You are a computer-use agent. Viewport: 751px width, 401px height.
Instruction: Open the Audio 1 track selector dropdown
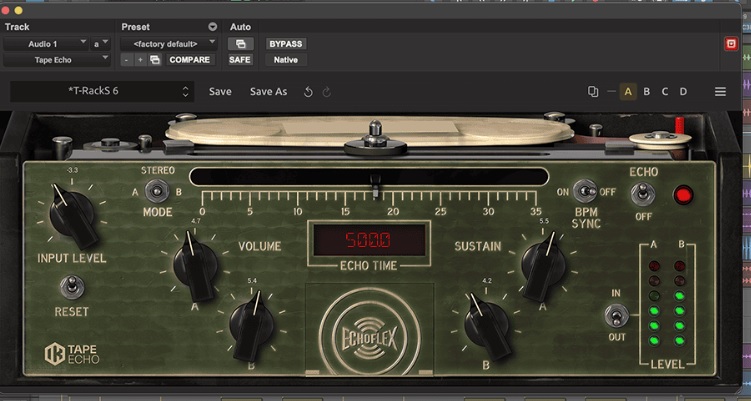click(x=46, y=44)
